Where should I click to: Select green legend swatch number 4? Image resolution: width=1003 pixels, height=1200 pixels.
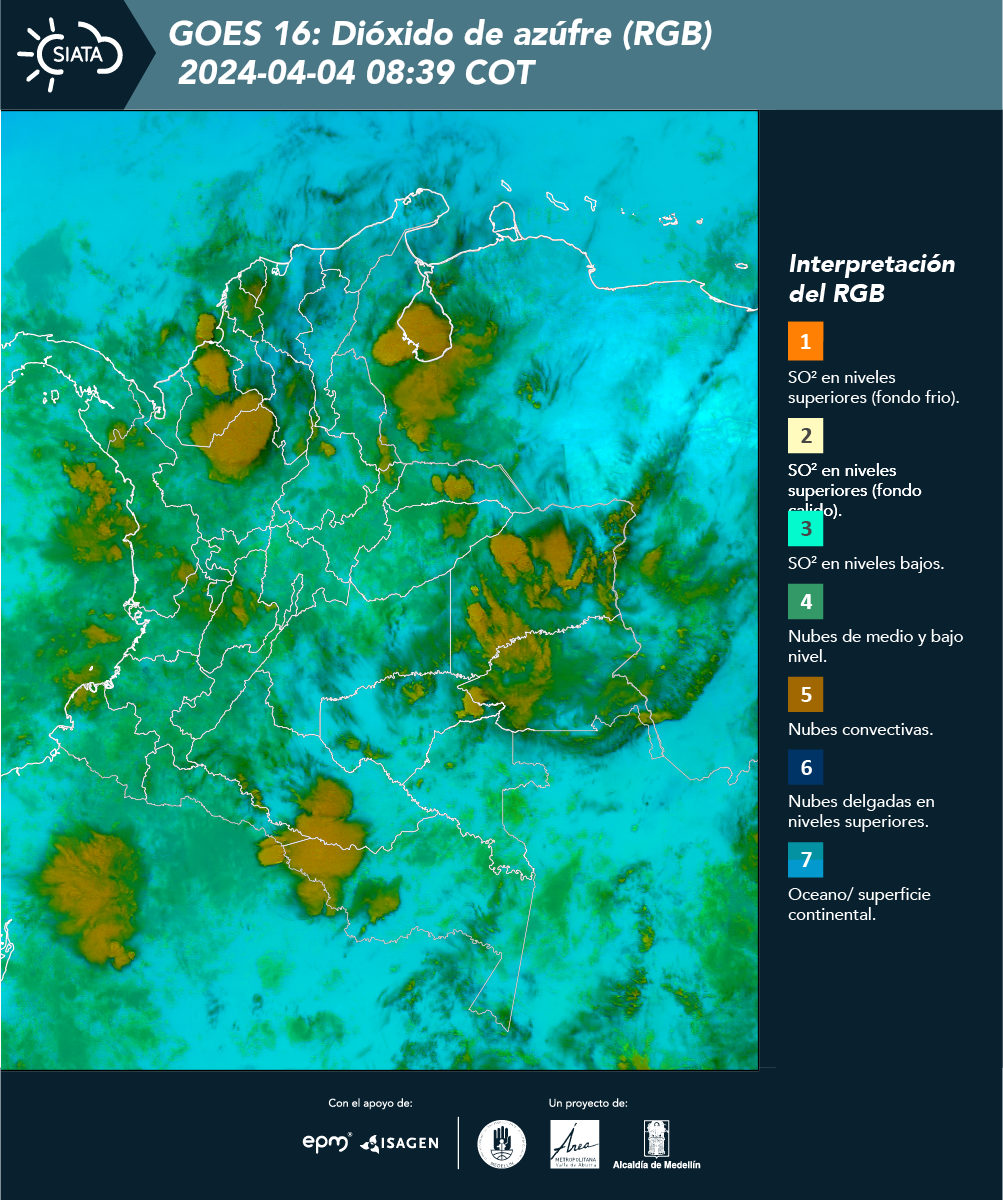pos(805,601)
